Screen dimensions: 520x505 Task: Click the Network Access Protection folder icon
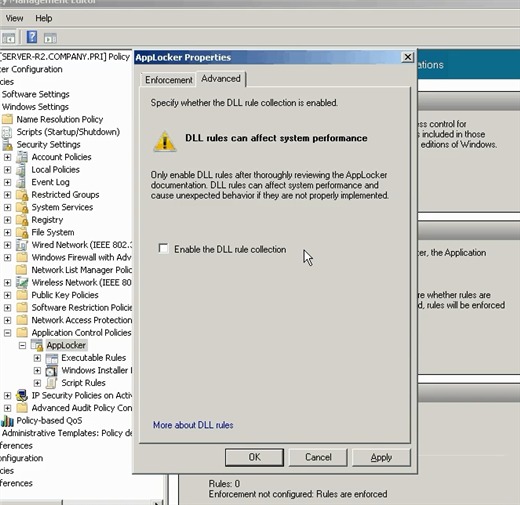coord(22,320)
